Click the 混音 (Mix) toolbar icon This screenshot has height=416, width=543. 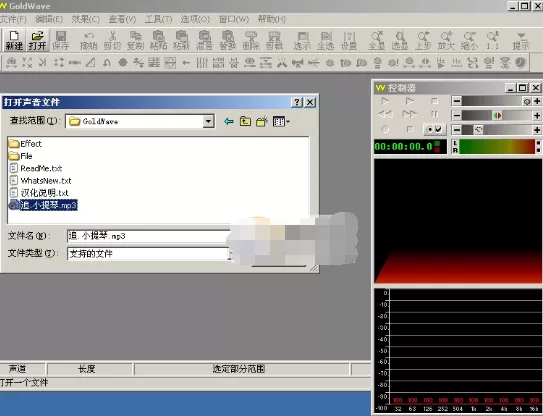[204, 40]
